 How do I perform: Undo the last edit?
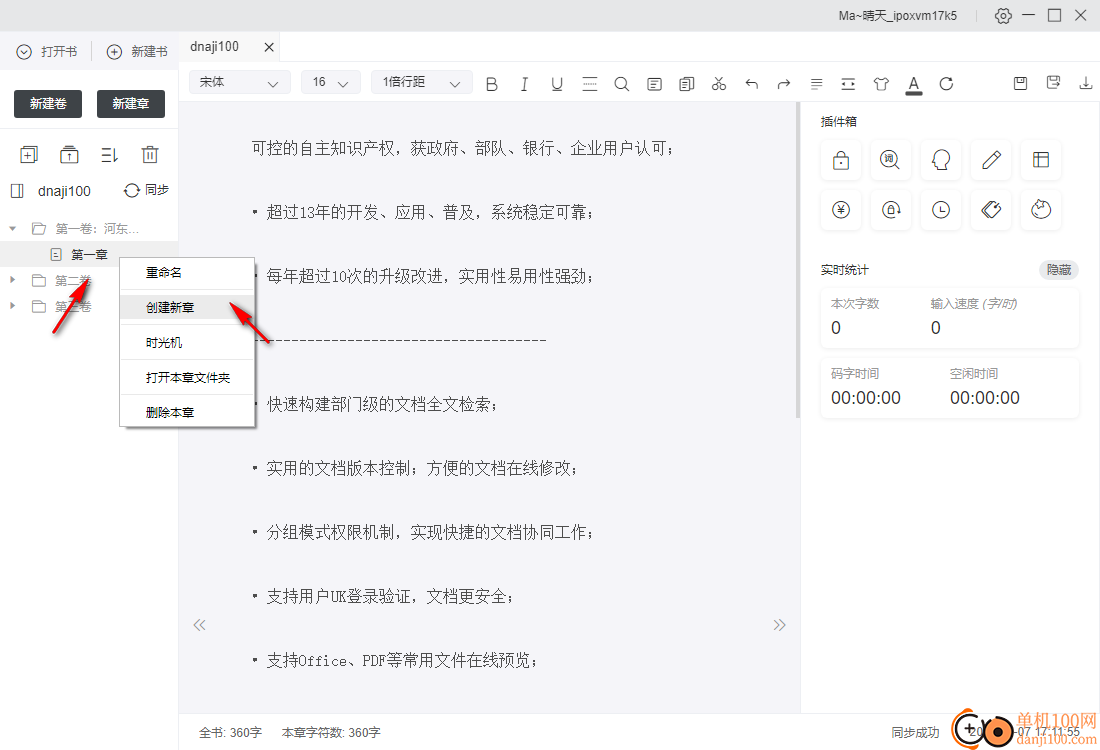point(752,84)
